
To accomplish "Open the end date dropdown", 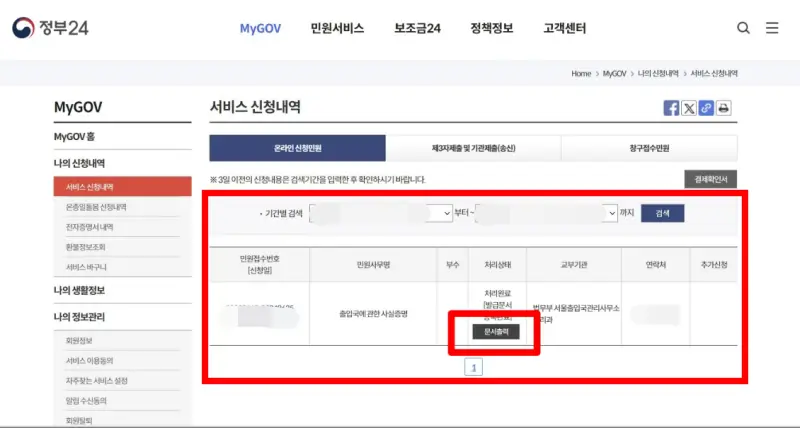I will pyautogui.click(x=546, y=213).
